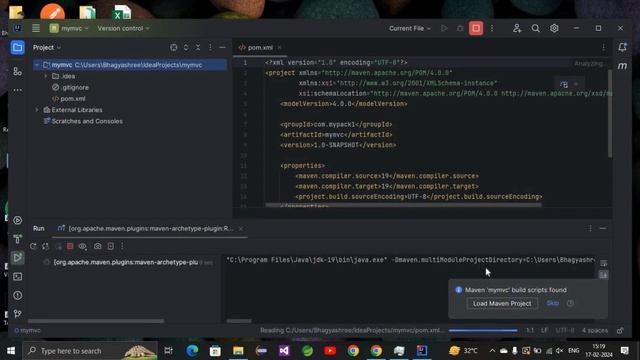Open Search Everywhere magnifier
Image resolution: width=640 pixels, height=360 pixels.
click(x=536, y=28)
